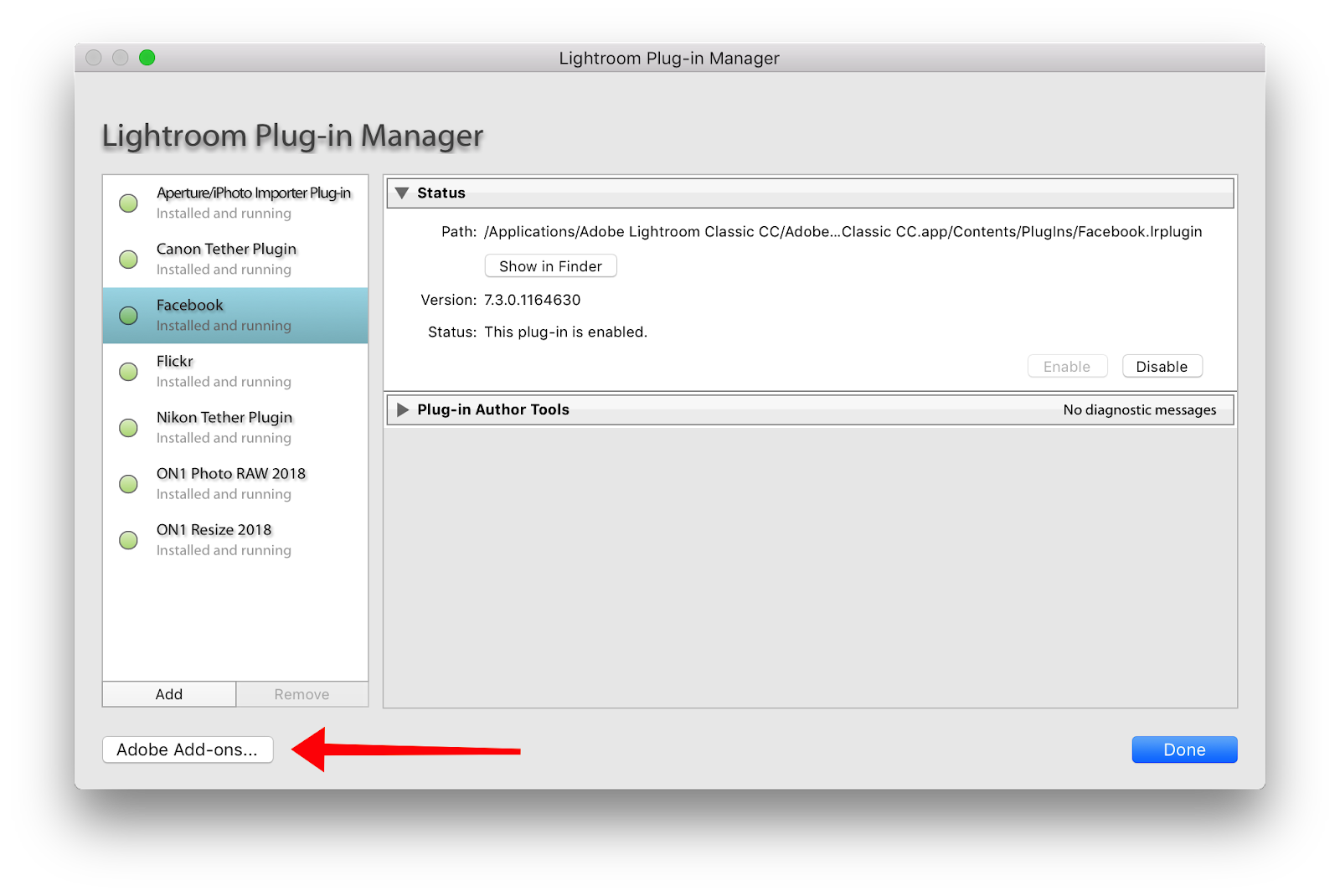The height and width of the screenshot is (896, 1340).
Task: Click green status dot beside ON1 Resize 2018
Action: pos(128,539)
